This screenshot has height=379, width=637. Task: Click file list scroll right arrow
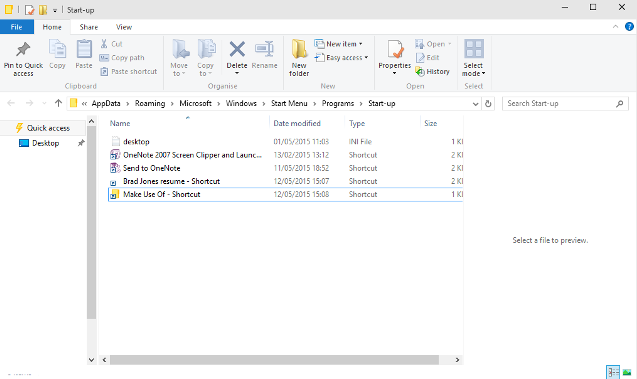coord(457,360)
